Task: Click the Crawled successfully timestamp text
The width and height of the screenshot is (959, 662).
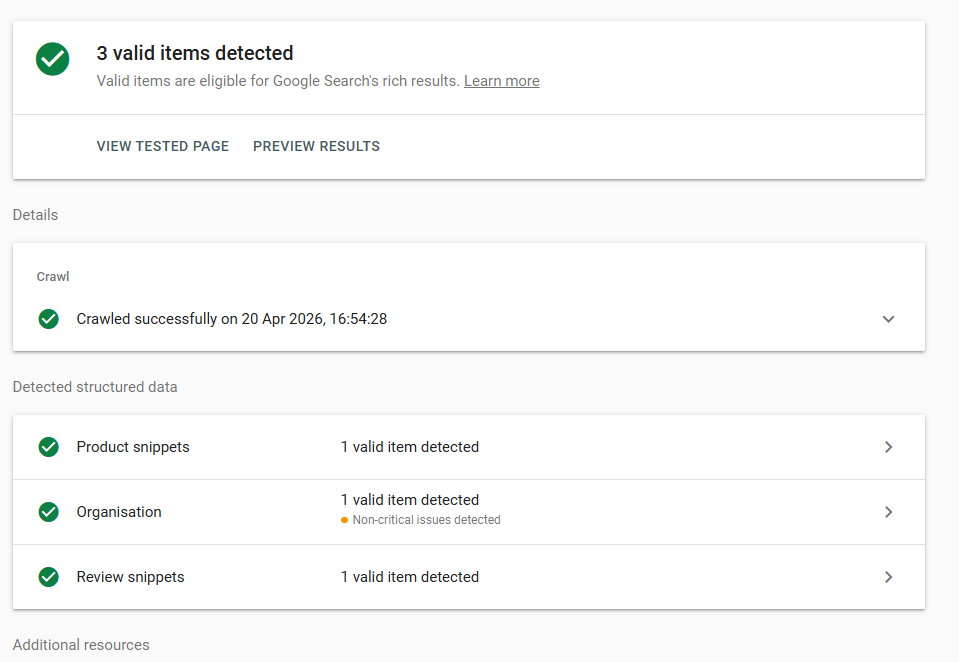Action: (232, 319)
